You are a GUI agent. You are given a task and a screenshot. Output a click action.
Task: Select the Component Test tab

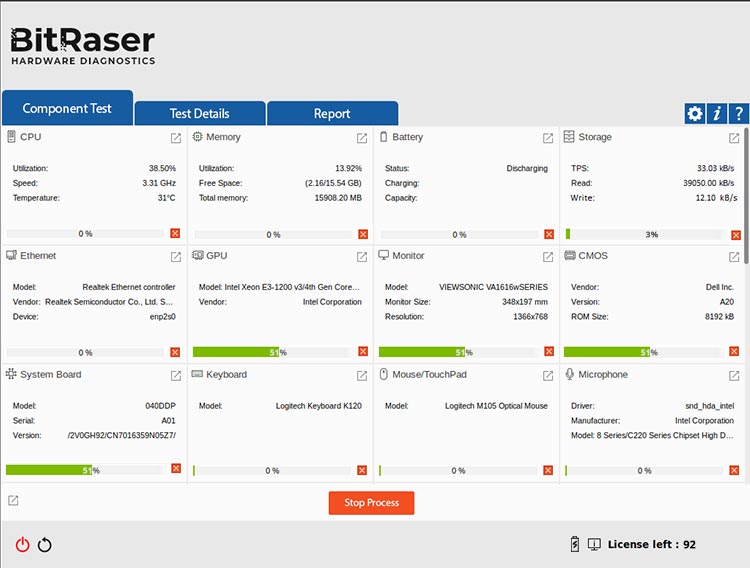click(67, 108)
